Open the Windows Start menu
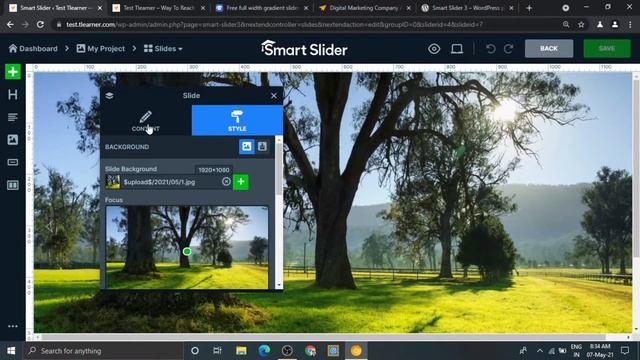This screenshot has height=360, width=640. tap(11, 351)
